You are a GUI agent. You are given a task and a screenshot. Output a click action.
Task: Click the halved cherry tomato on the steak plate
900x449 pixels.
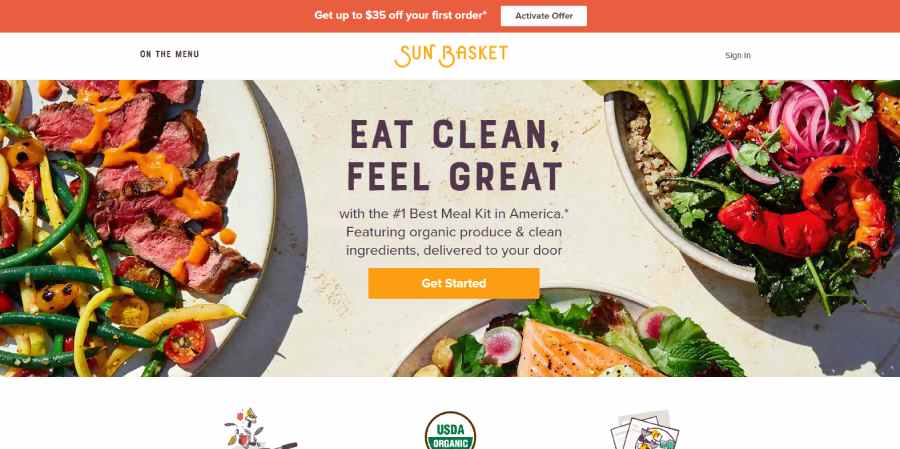185,343
